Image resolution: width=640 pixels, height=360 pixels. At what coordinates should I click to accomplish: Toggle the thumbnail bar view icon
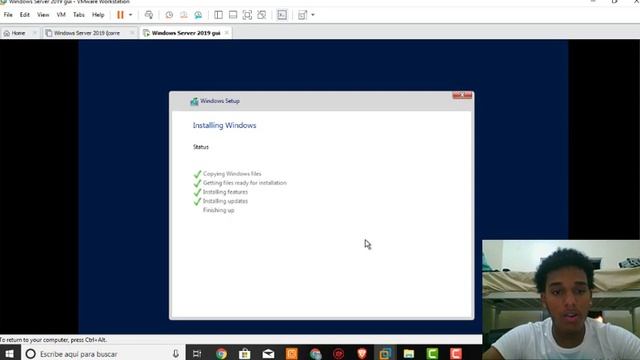(233, 15)
